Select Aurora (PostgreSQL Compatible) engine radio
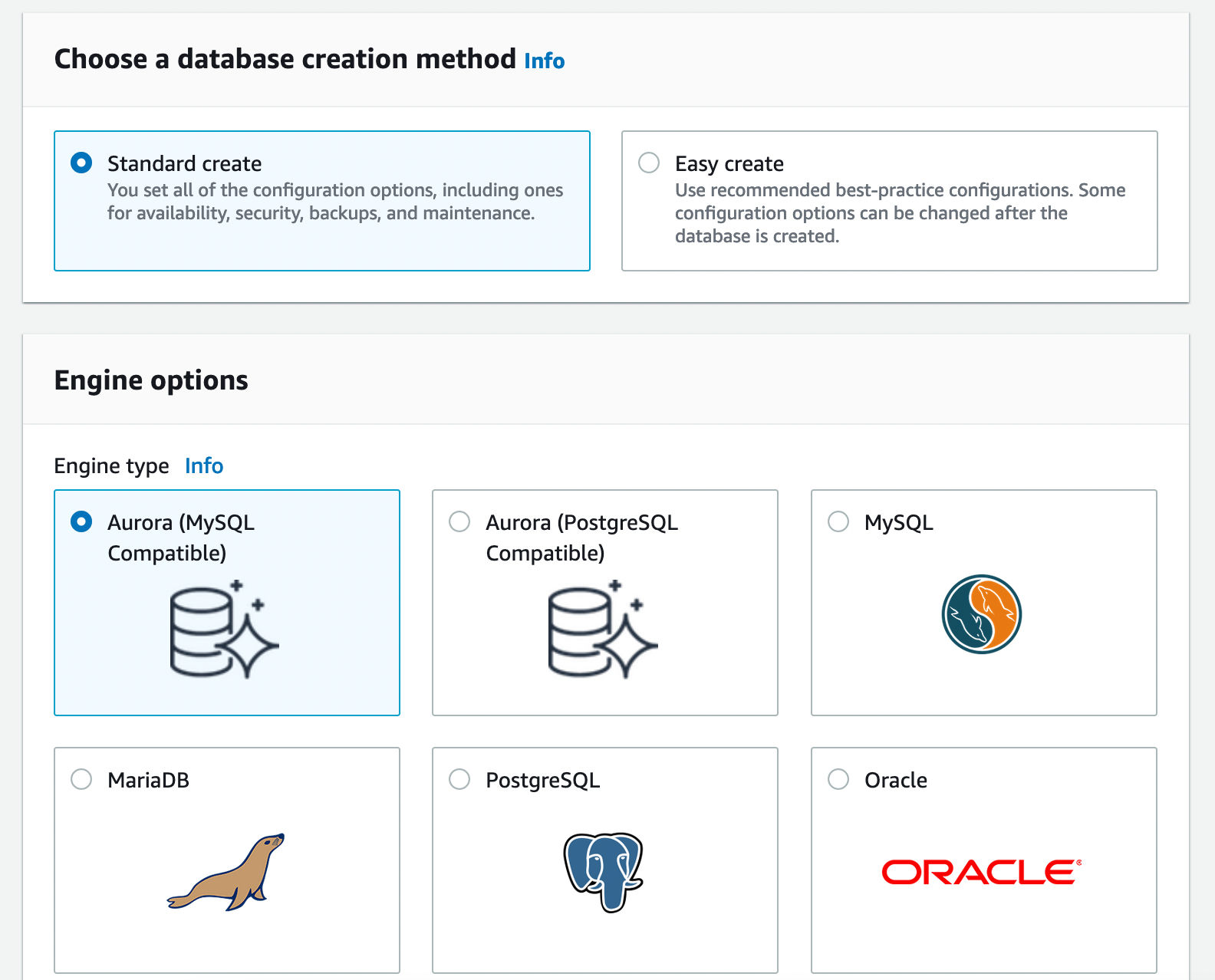 tap(459, 521)
